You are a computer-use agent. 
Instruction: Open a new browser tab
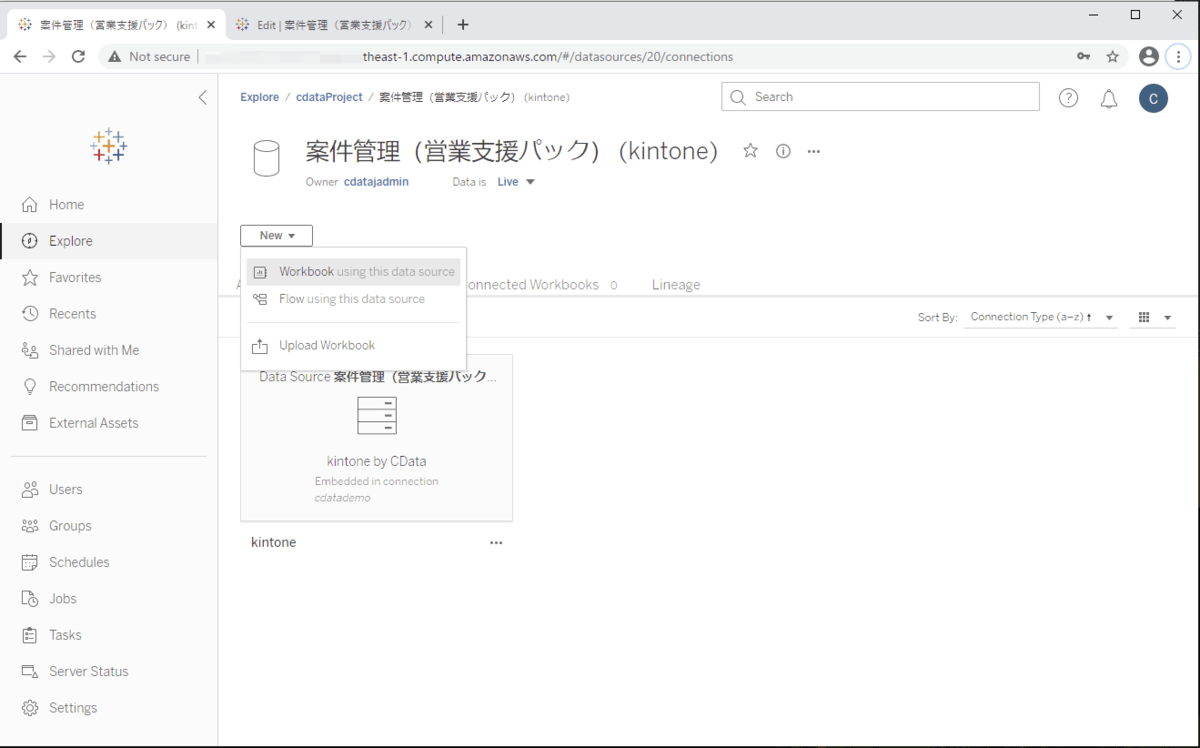coord(462,25)
